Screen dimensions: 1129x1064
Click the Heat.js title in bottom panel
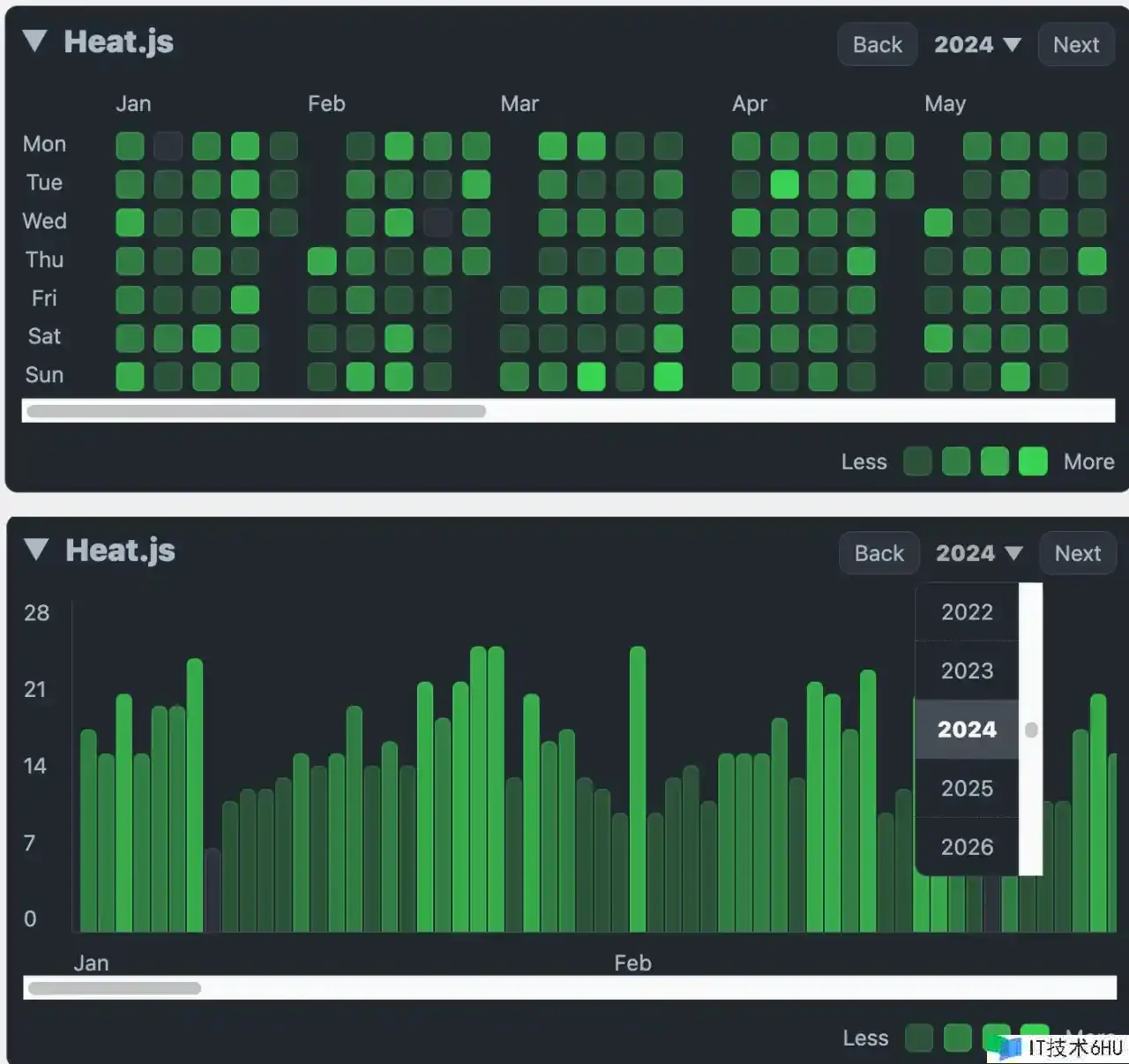pyautogui.click(x=121, y=550)
